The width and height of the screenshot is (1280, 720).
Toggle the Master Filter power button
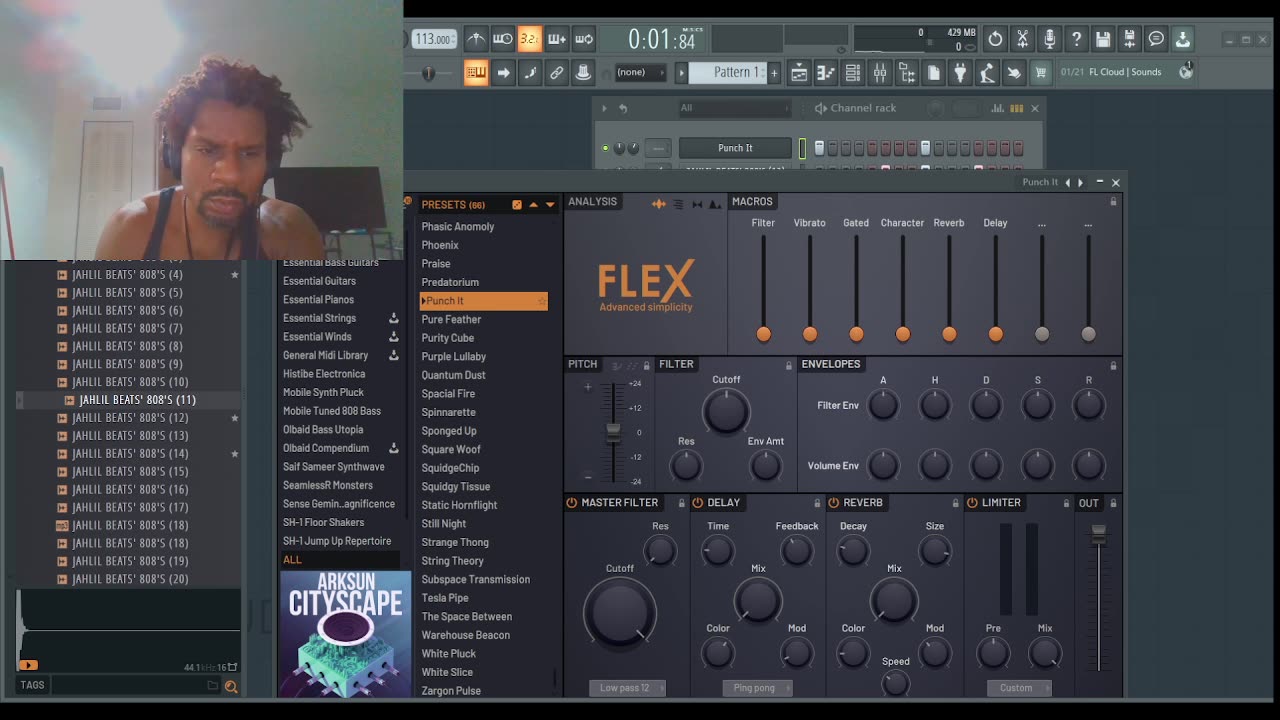572,503
